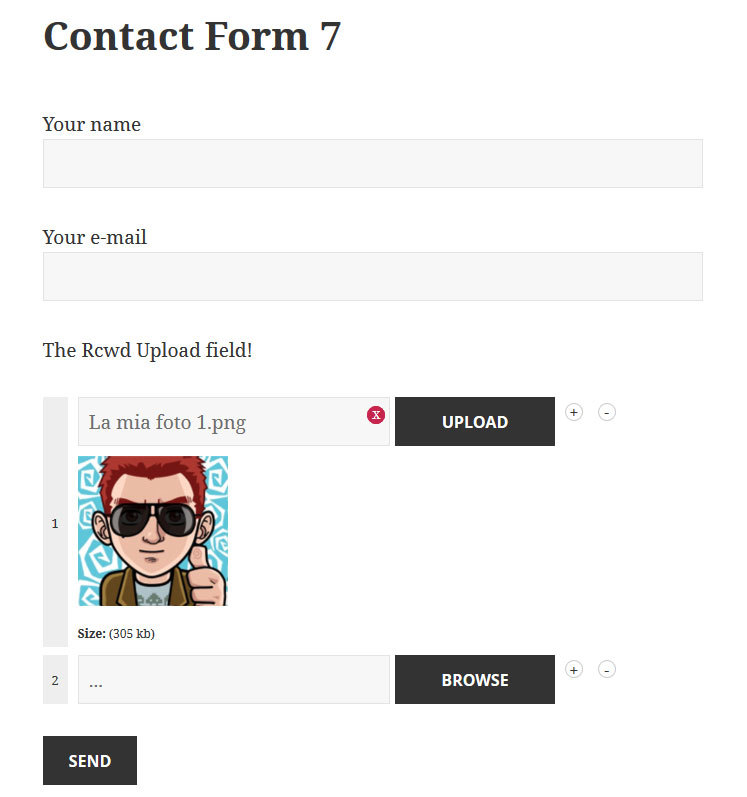Screen dimensions: 747x797
Task: Click the row 1 number handle
Action: [x=55, y=522]
